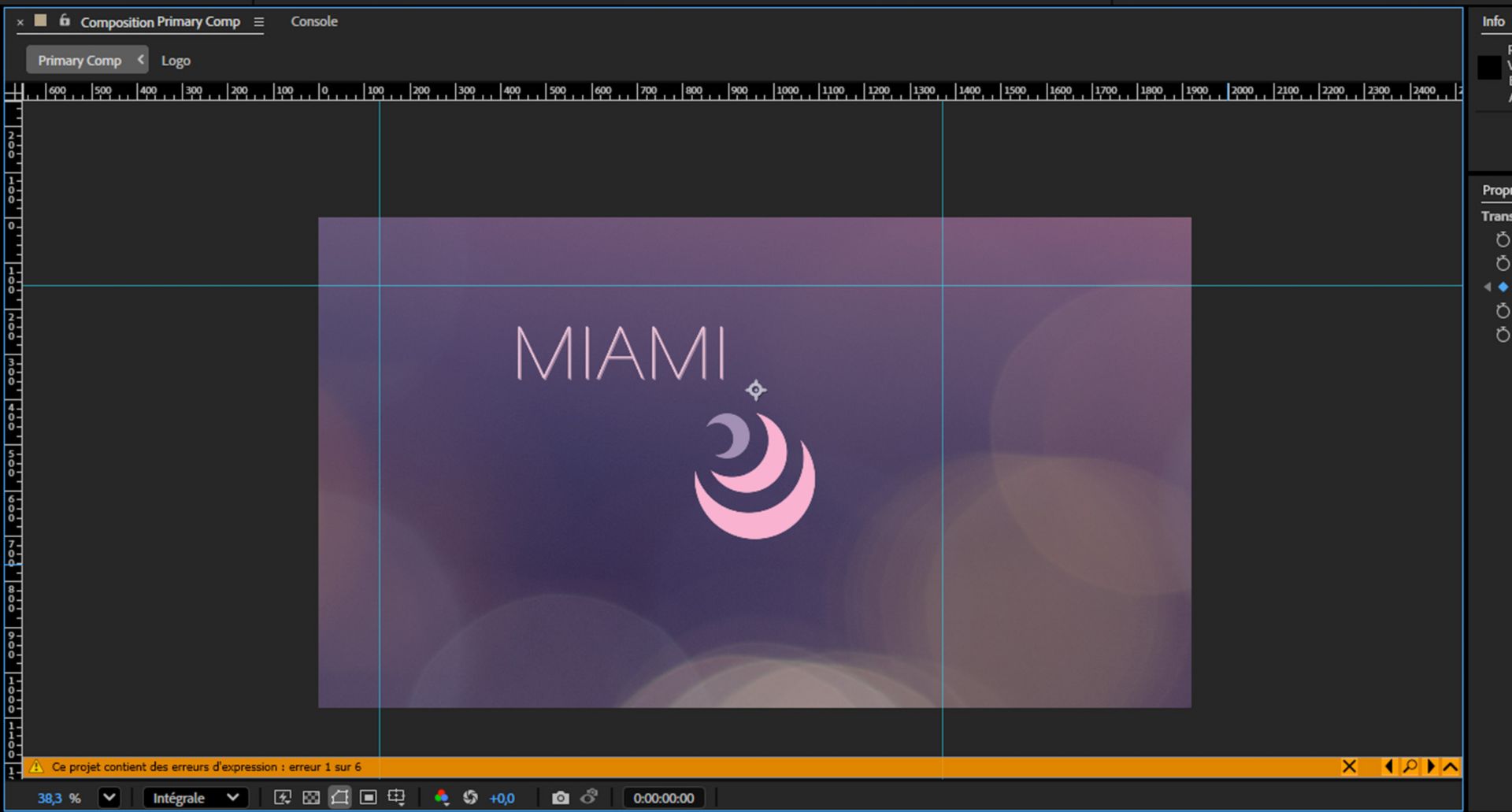
Task: Click the black color swatch in Info panel
Action: click(1489, 68)
